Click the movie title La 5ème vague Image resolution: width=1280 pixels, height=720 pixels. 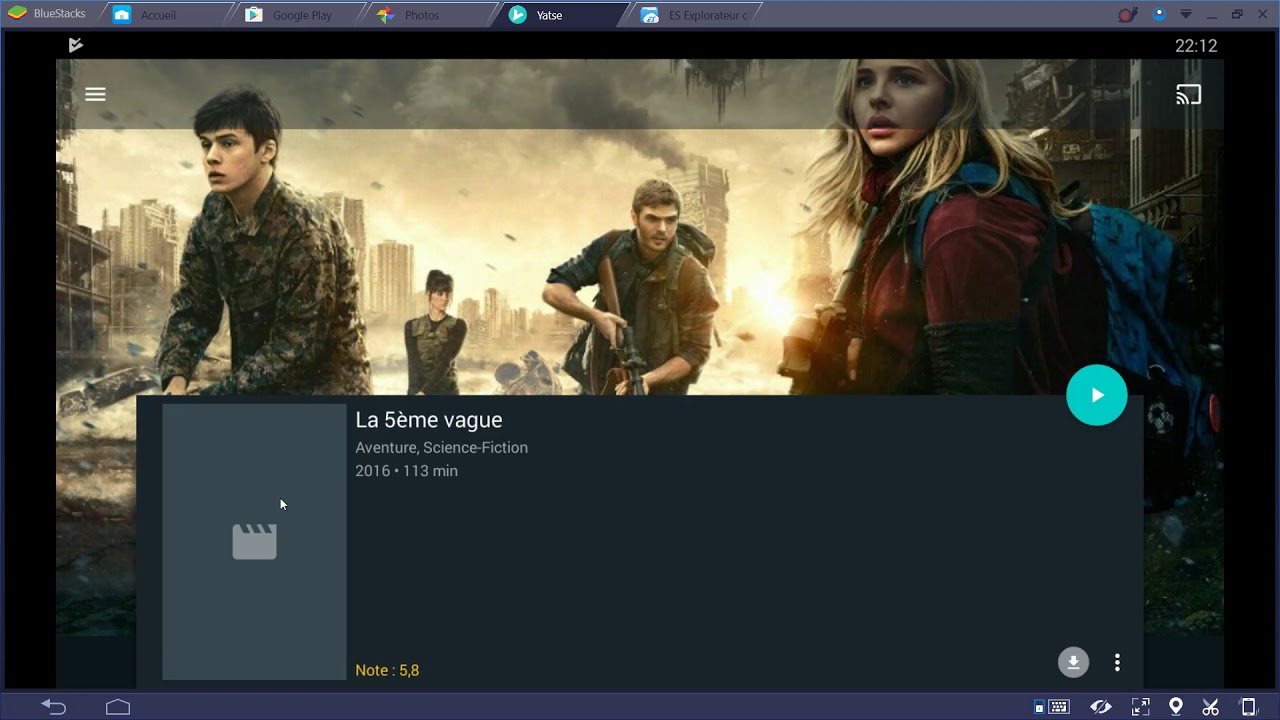coord(429,420)
